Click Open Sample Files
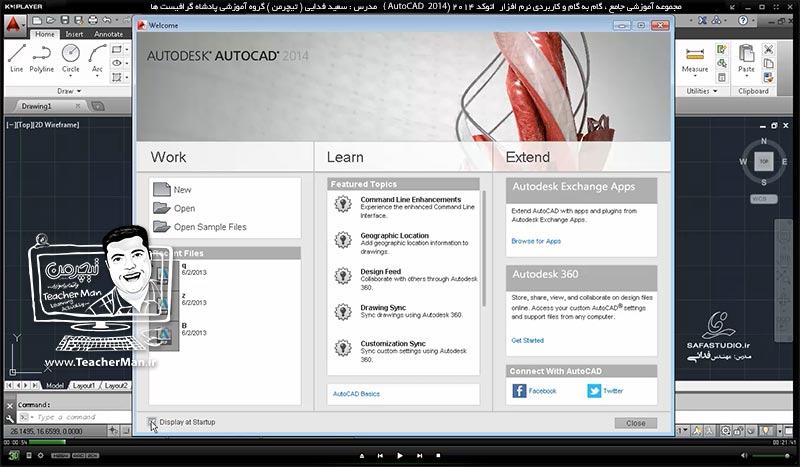This screenshot has height=467, width=800. (x=200, y=227)
